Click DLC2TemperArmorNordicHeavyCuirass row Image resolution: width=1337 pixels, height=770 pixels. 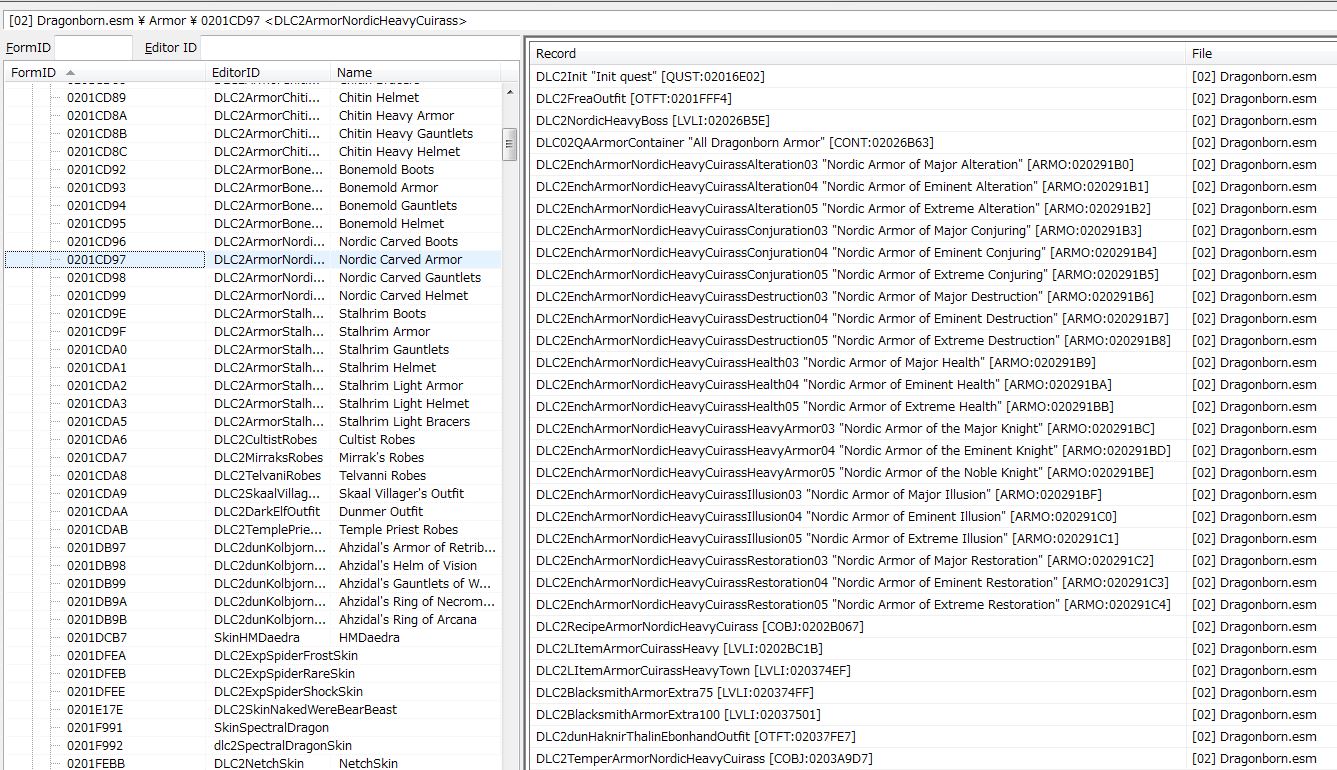pos(933,759)
